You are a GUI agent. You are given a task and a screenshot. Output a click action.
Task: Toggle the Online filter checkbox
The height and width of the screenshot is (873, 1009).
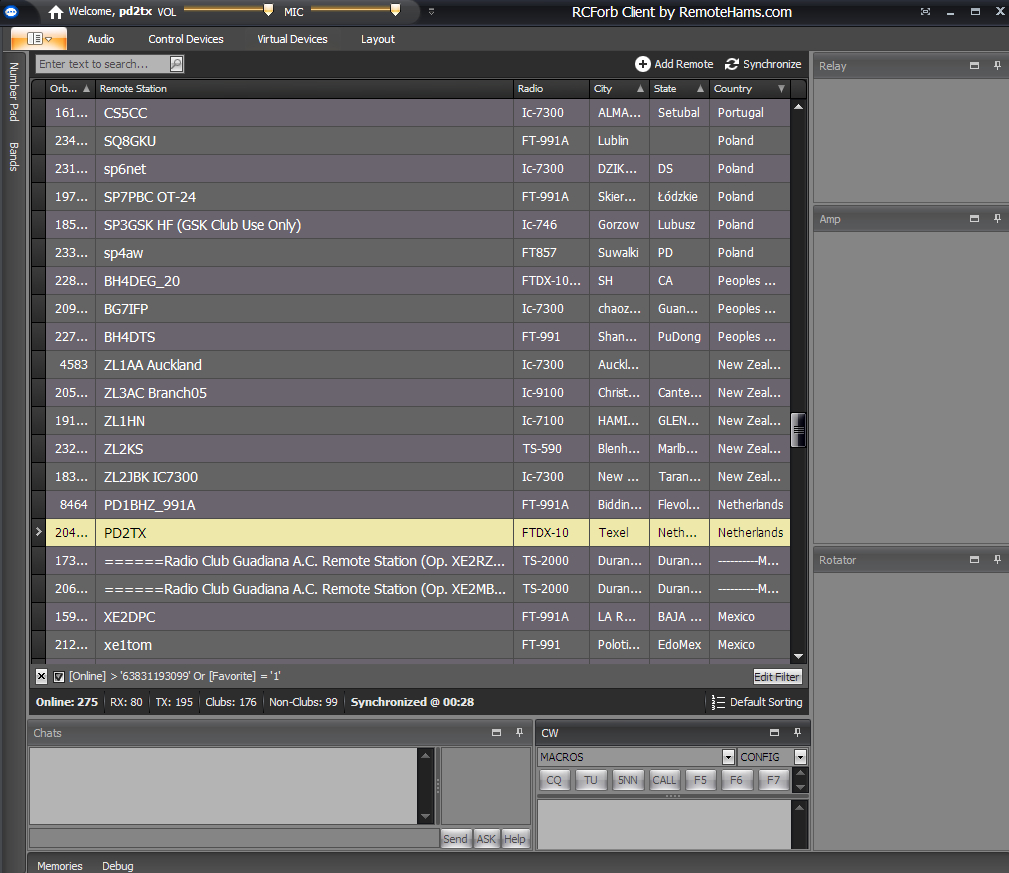59,677
